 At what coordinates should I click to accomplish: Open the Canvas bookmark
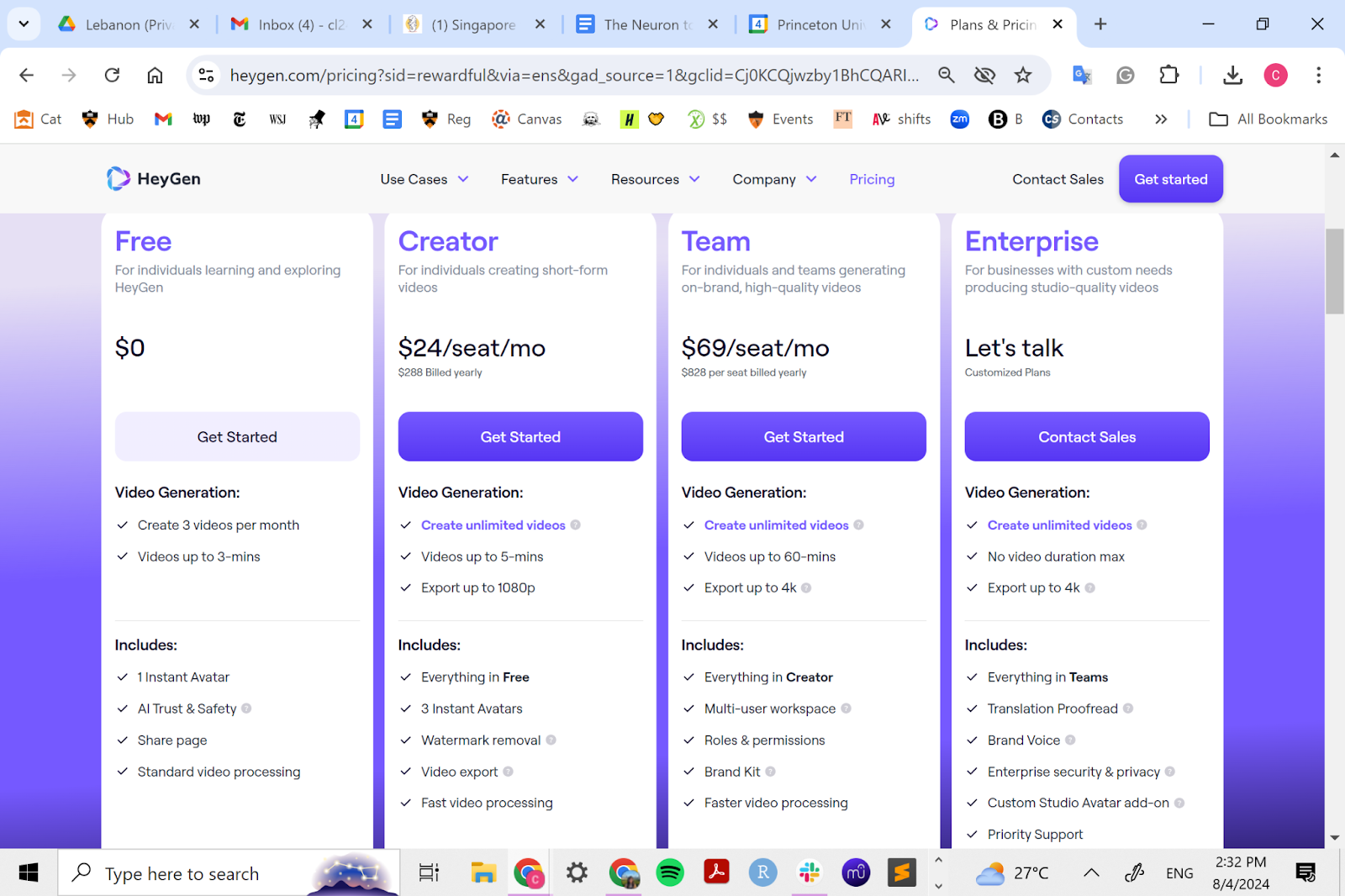(527, 119)
